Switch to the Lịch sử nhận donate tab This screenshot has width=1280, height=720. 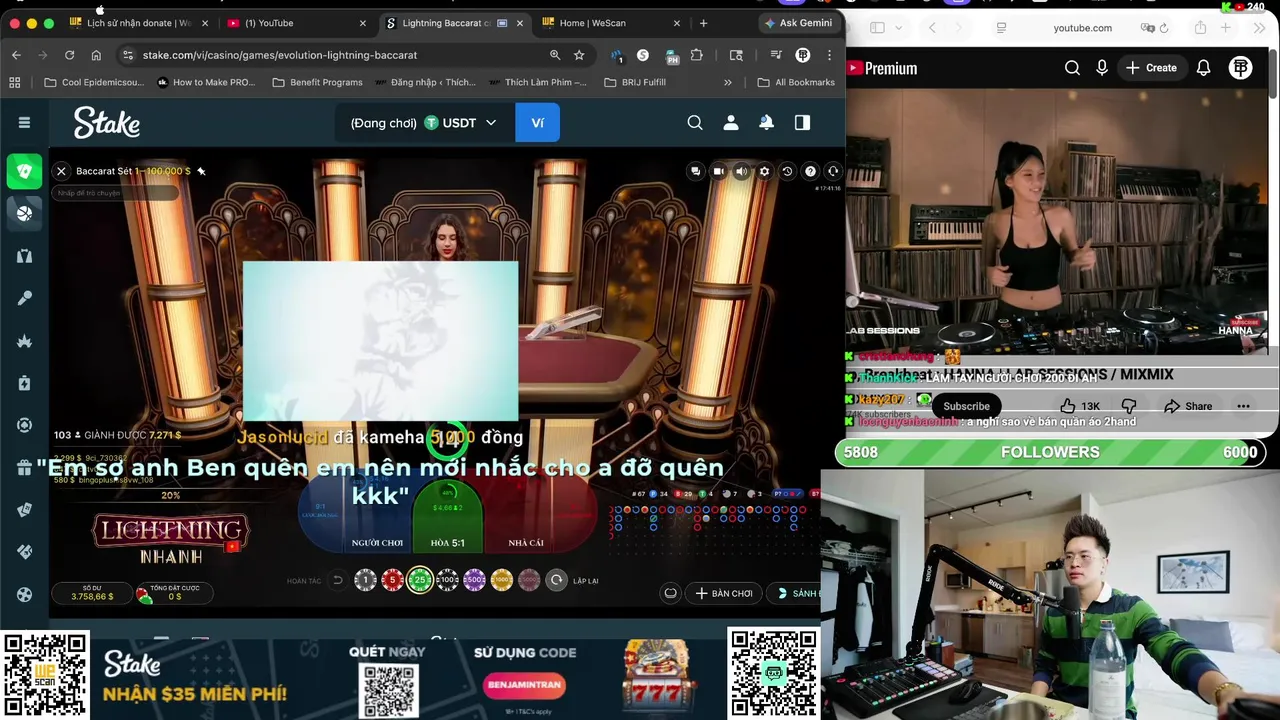138,23
